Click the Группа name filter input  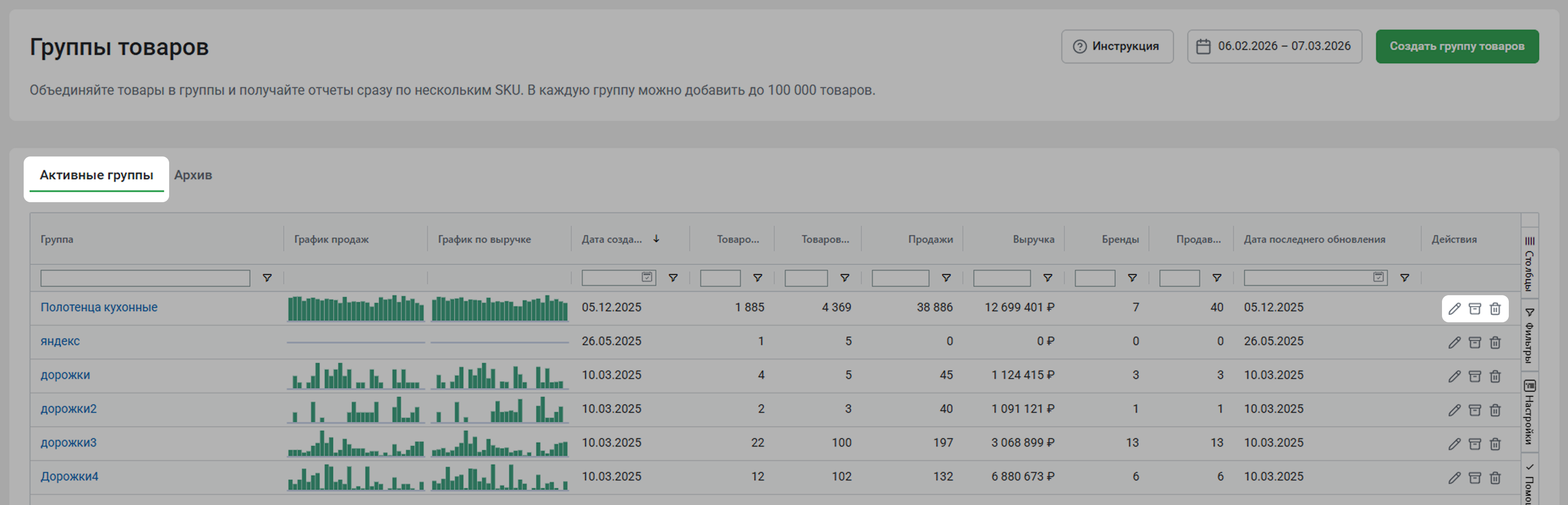click(145, 278)
